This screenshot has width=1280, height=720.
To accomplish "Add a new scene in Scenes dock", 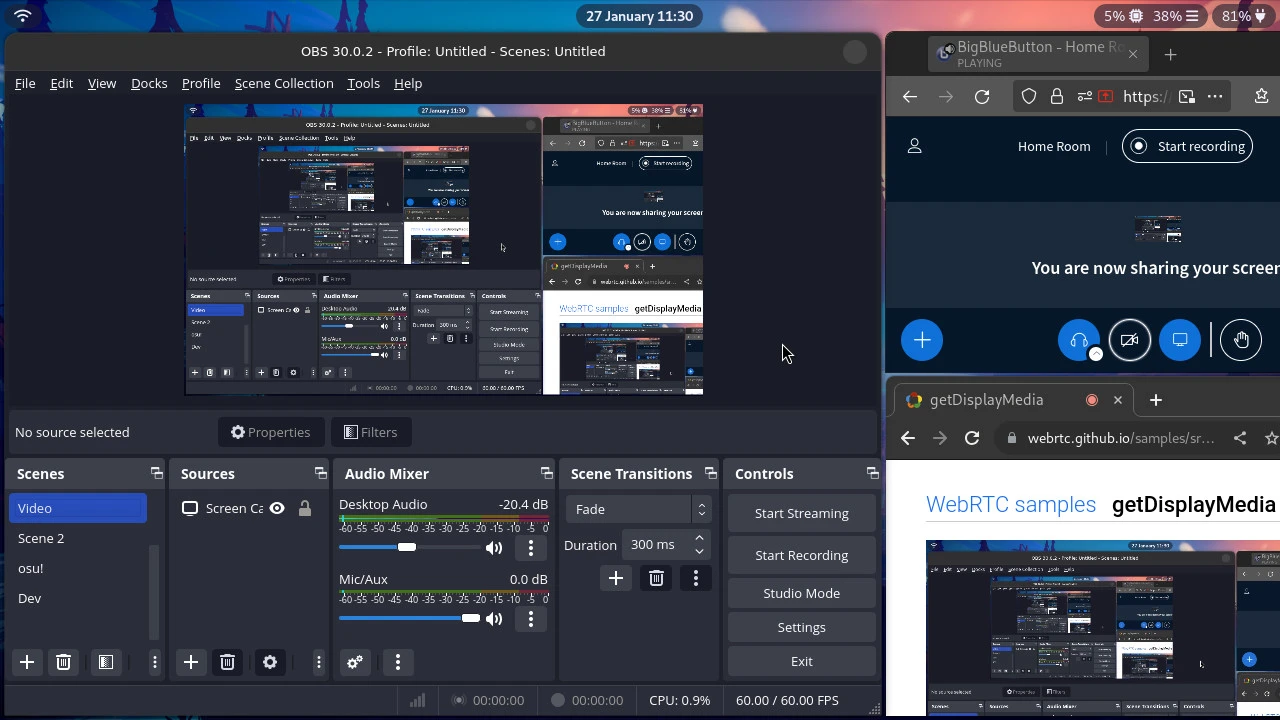I will (x=27, y=662).
